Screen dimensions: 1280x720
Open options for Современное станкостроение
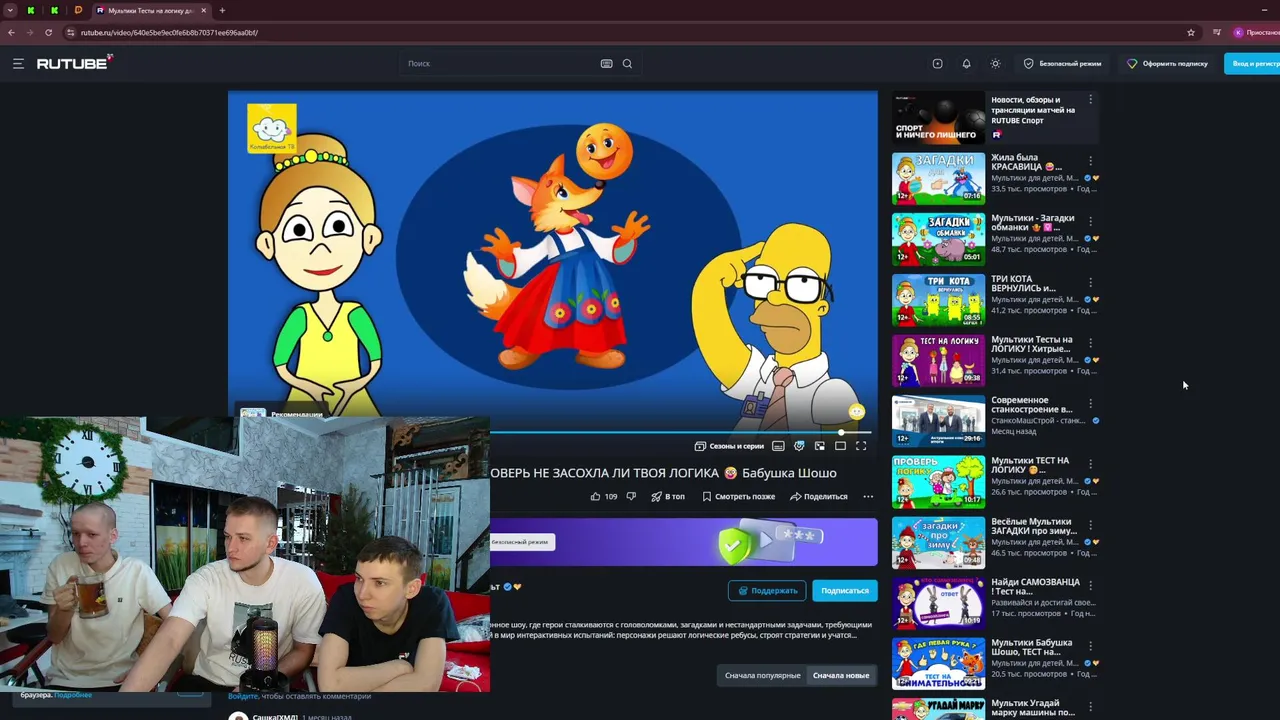(1090, 404)
